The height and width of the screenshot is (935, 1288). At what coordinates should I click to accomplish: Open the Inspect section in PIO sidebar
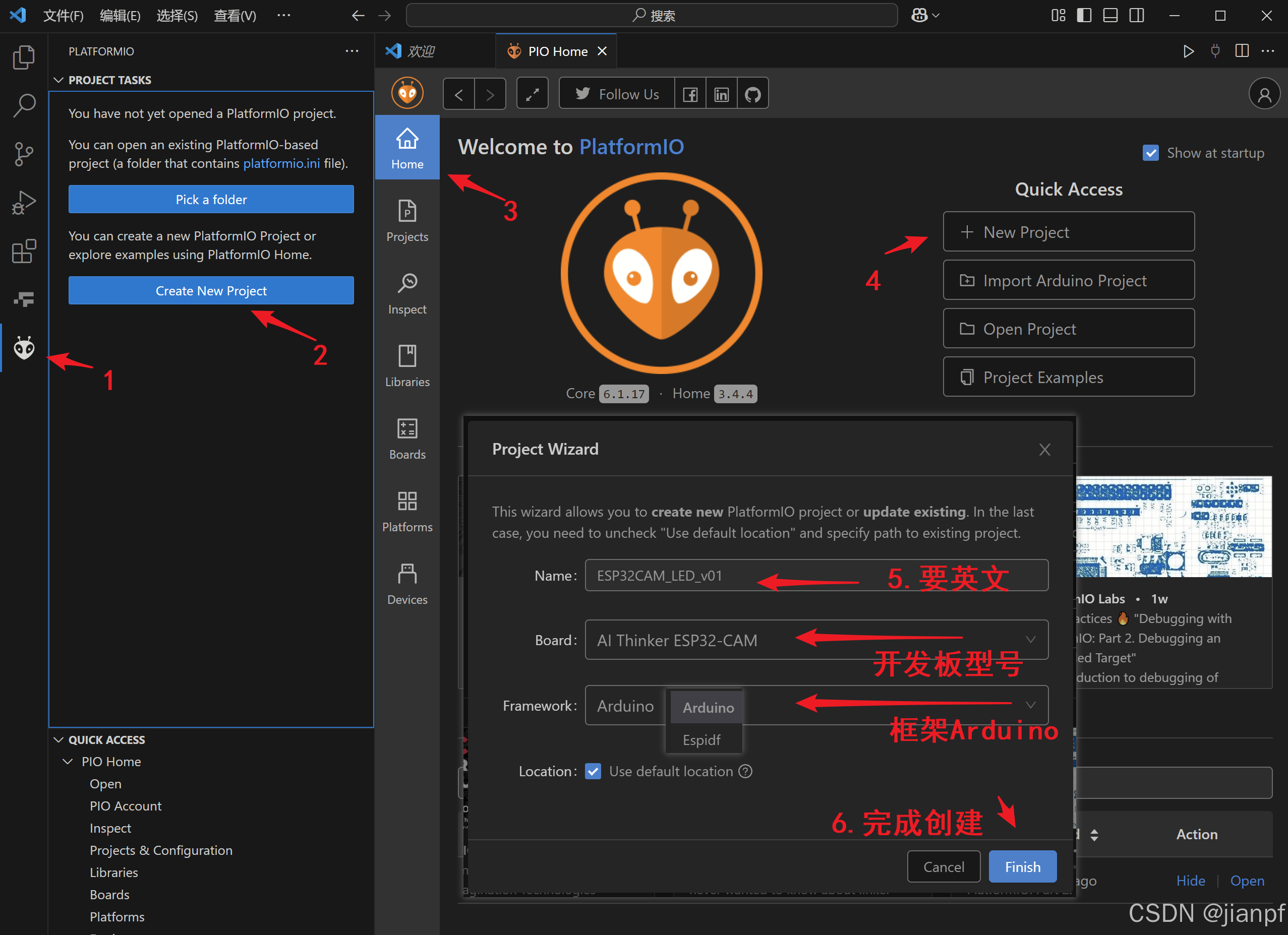click(x=407, y=293)
